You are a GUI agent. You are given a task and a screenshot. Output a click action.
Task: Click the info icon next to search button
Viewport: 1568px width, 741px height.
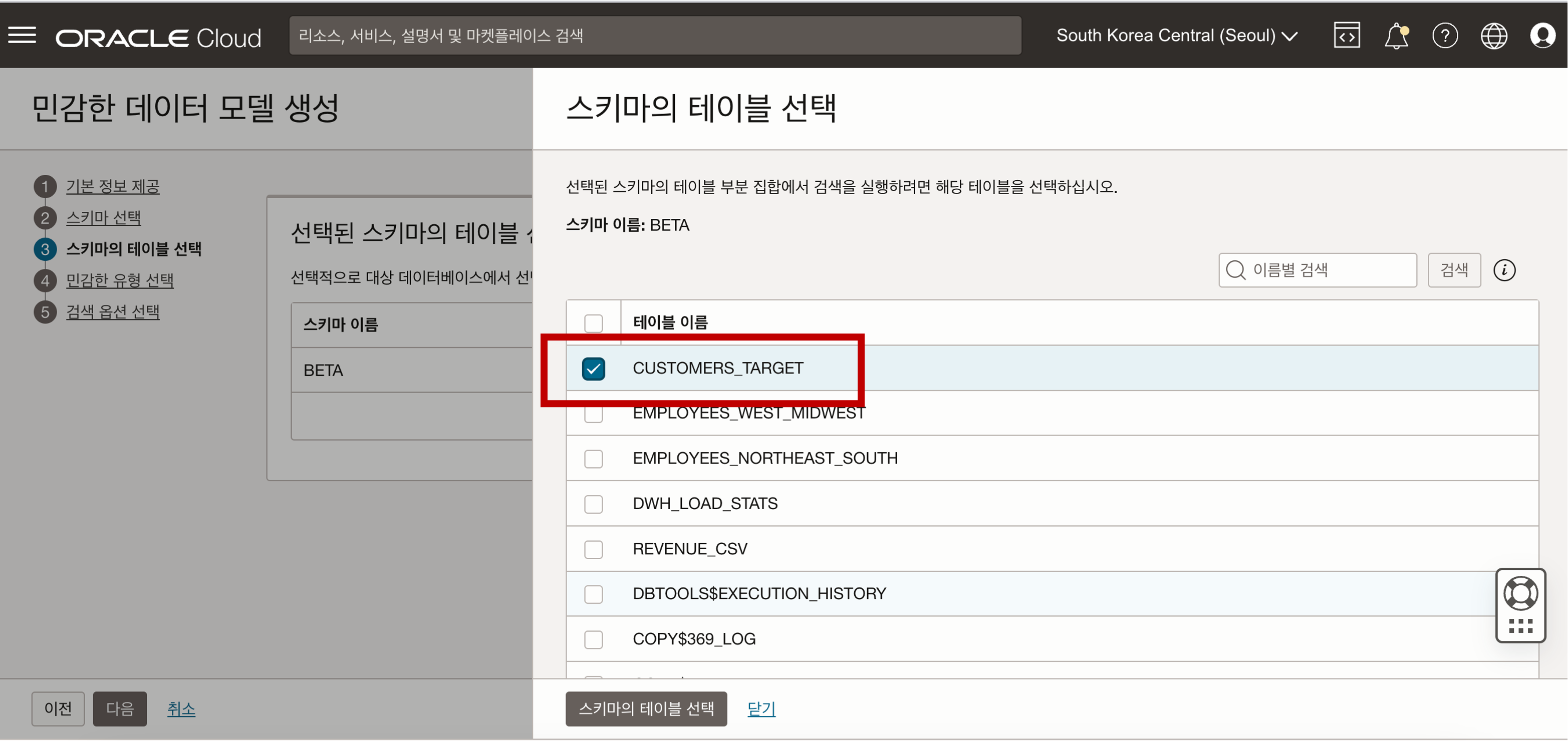(1504, 270)
